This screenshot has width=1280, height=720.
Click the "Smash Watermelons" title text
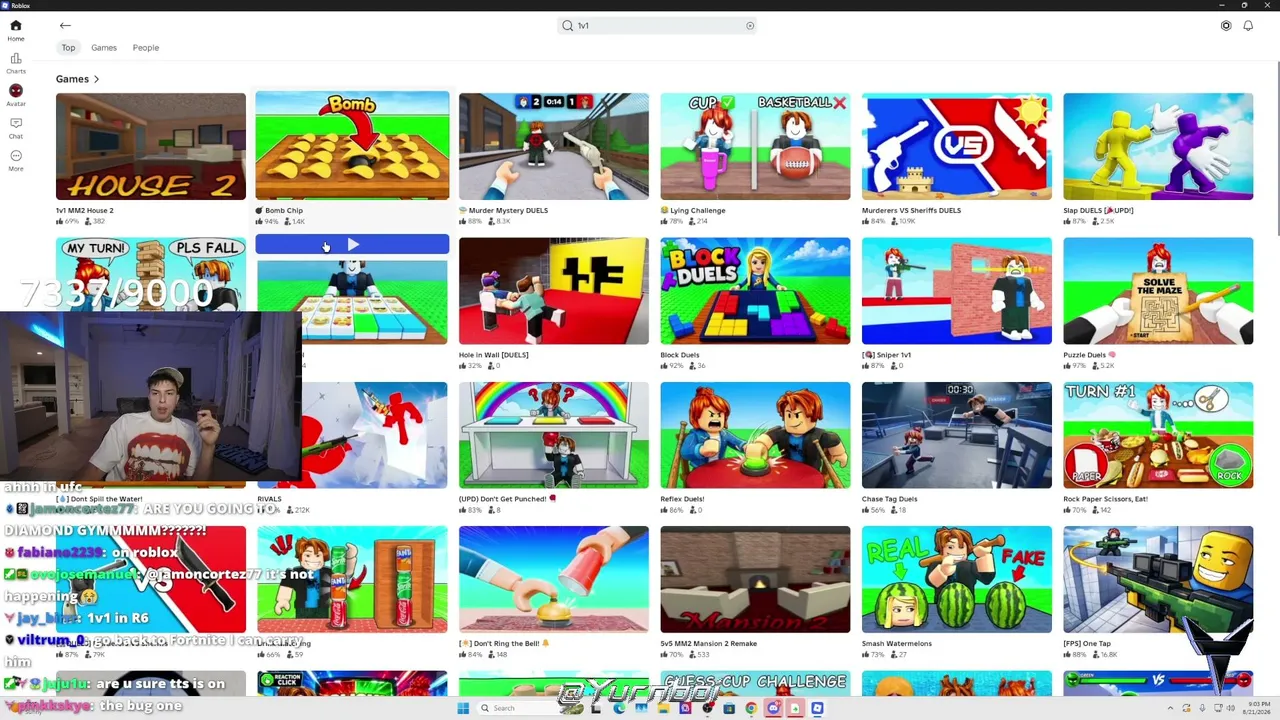(897, 644)
